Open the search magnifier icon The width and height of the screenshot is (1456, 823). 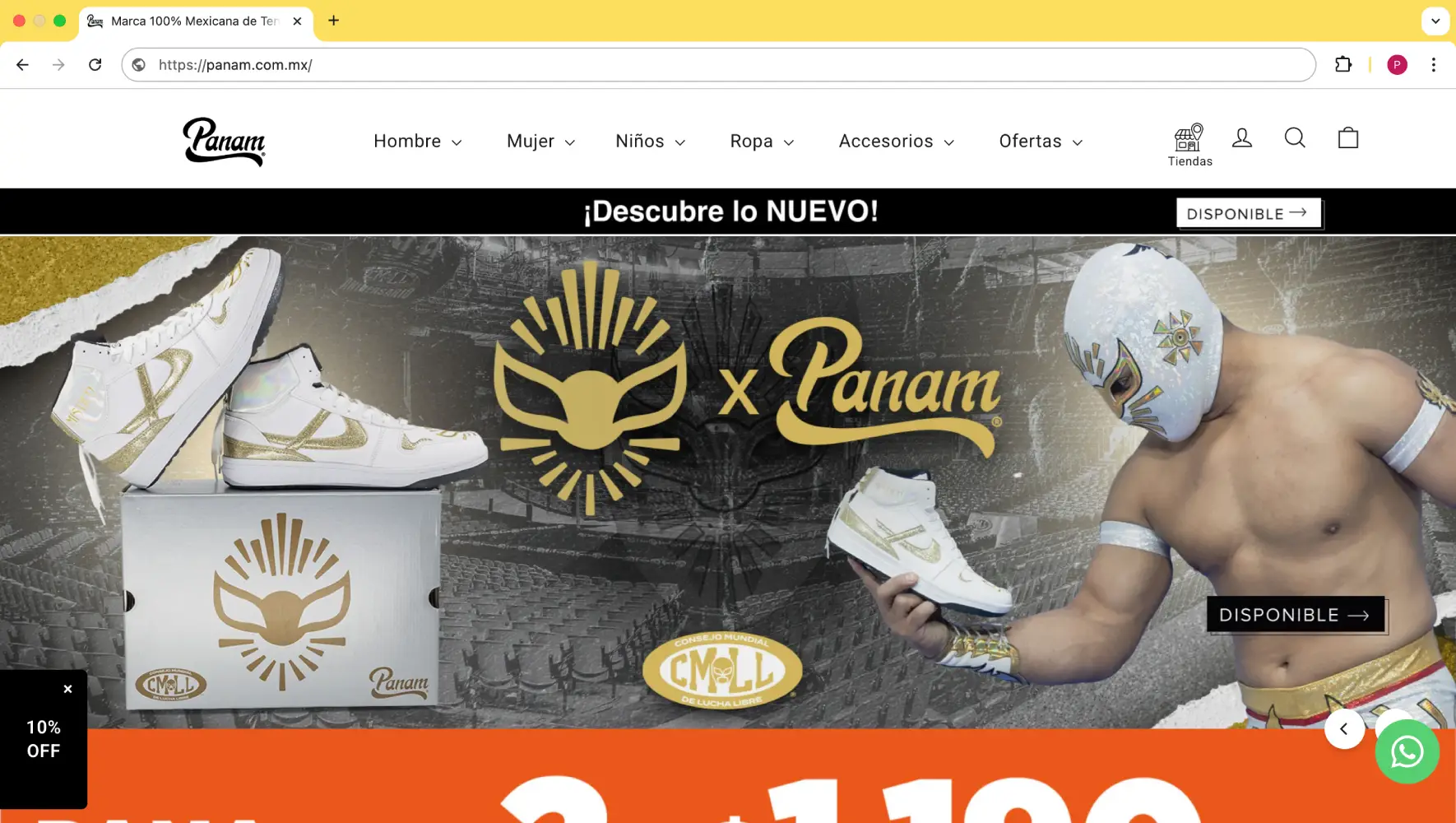[1295, 137]
